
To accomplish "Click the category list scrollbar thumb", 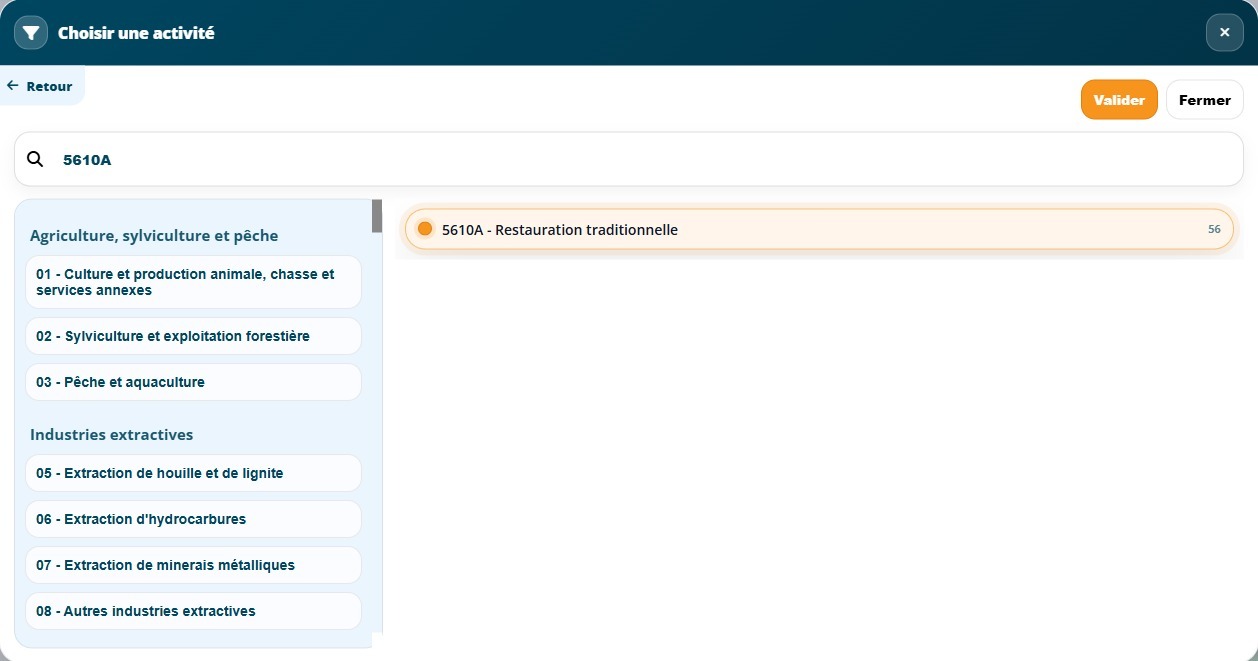I will (377, 216).
